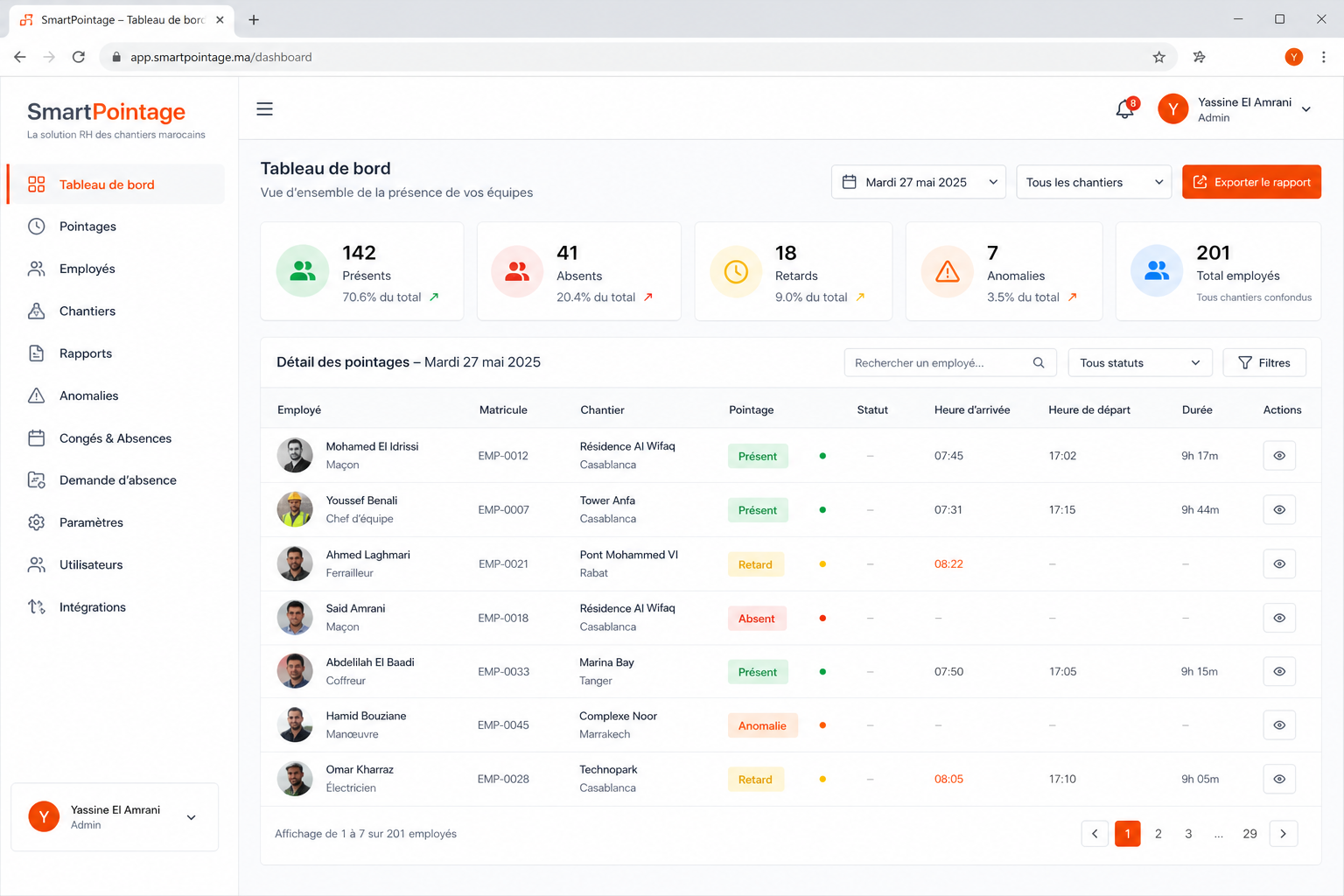Image resolution: width=1344 pixels, height=896 pixels.
Task: Click Exporter le rapport button
Action: click(1251, 182)
